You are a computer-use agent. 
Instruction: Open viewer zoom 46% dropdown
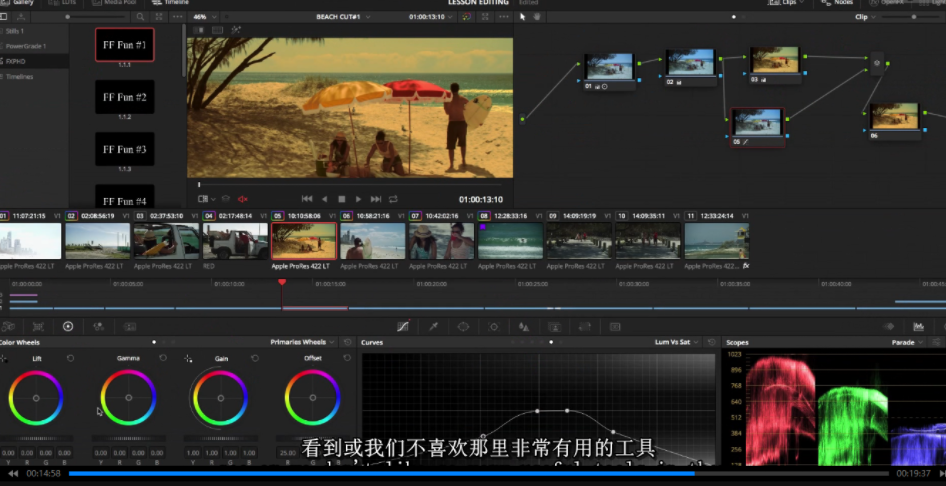203,17
